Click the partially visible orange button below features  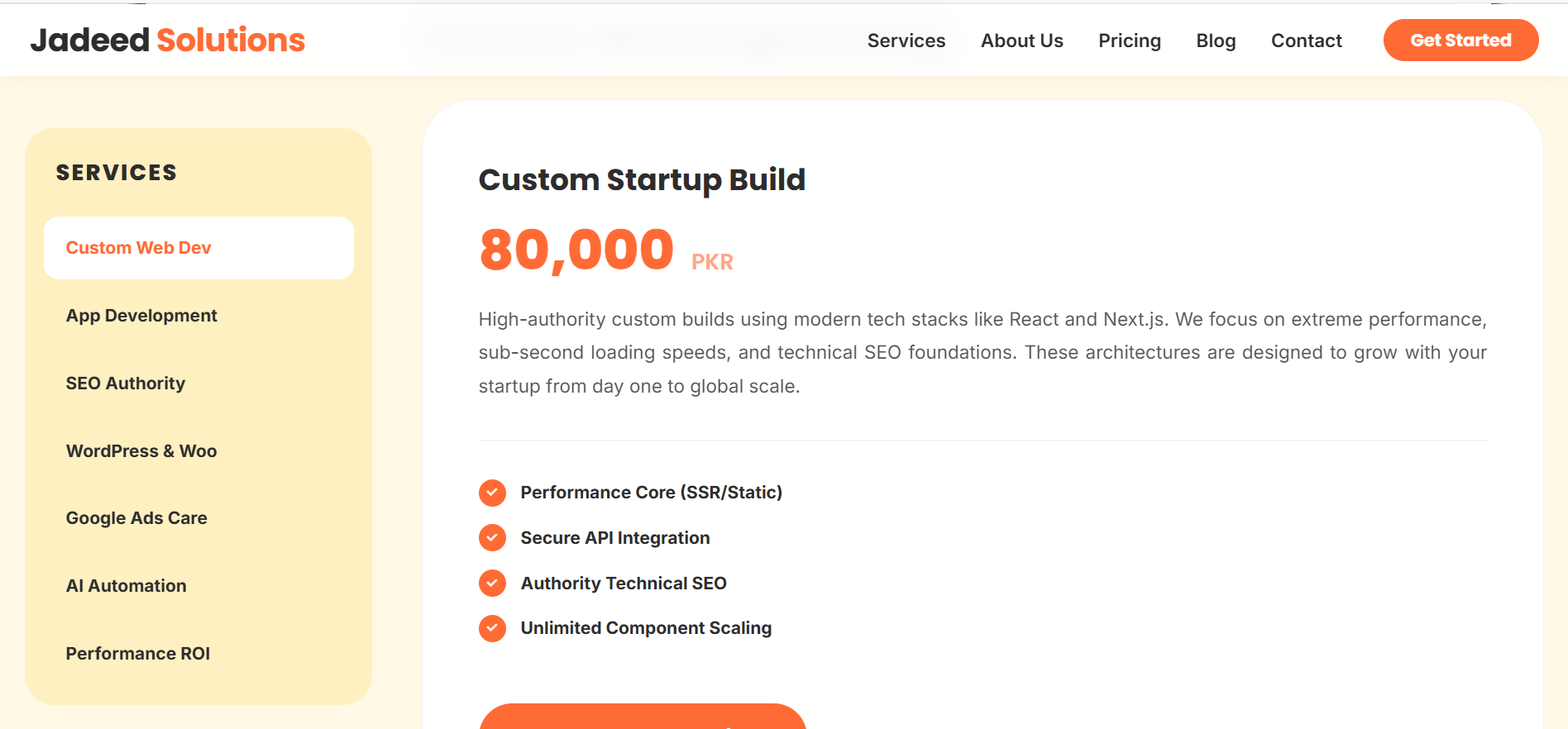[x=643, y=717]
